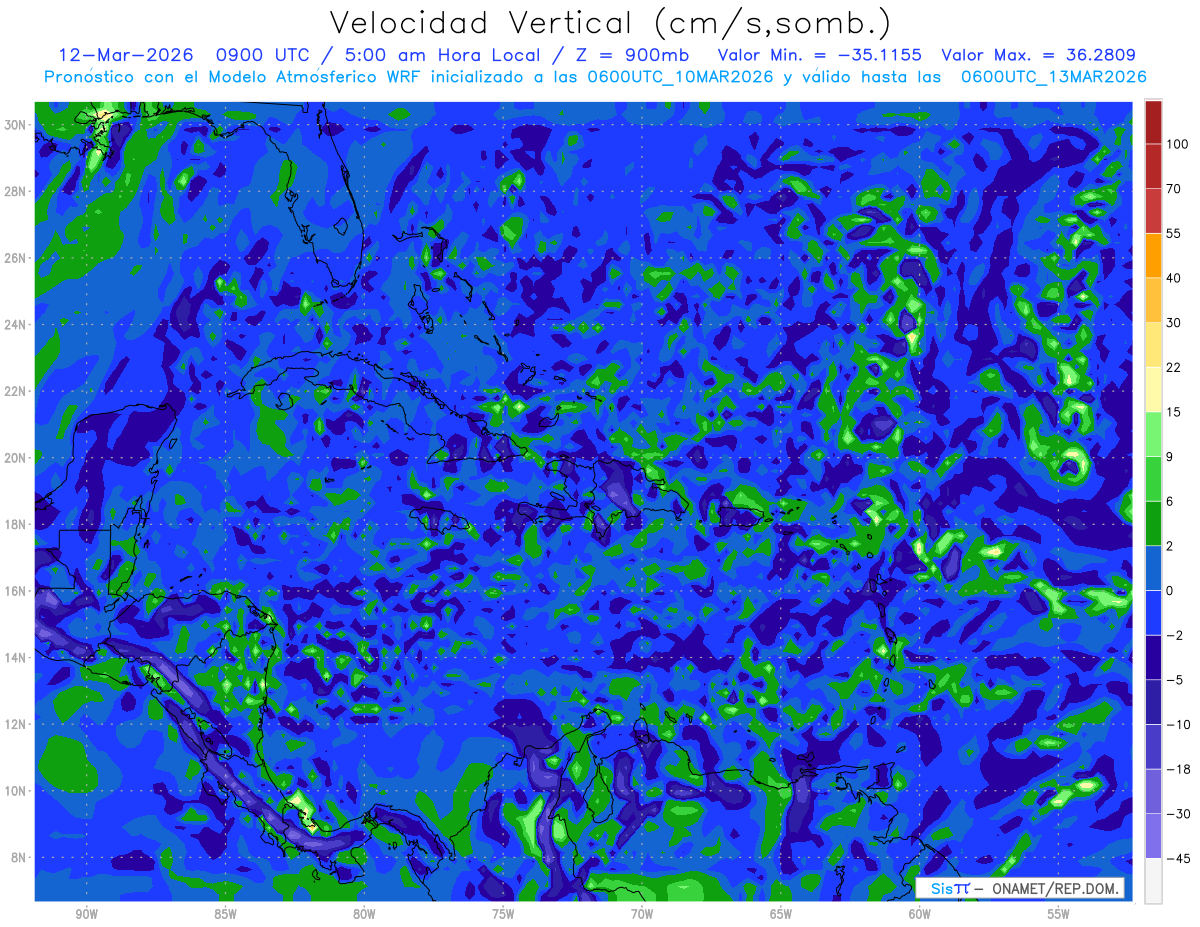Image resolution: width=1200 pixels, height=927 pixels.
Task: Click the '55' color scale label
Action: coord(1174,233)
